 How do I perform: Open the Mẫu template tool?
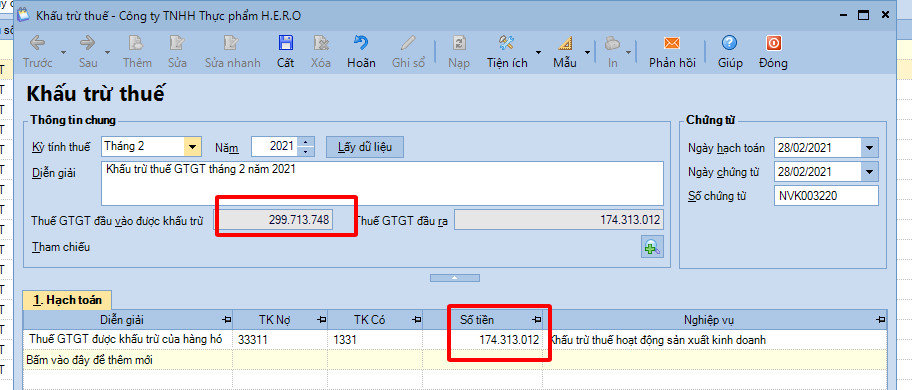pos(565,51)
